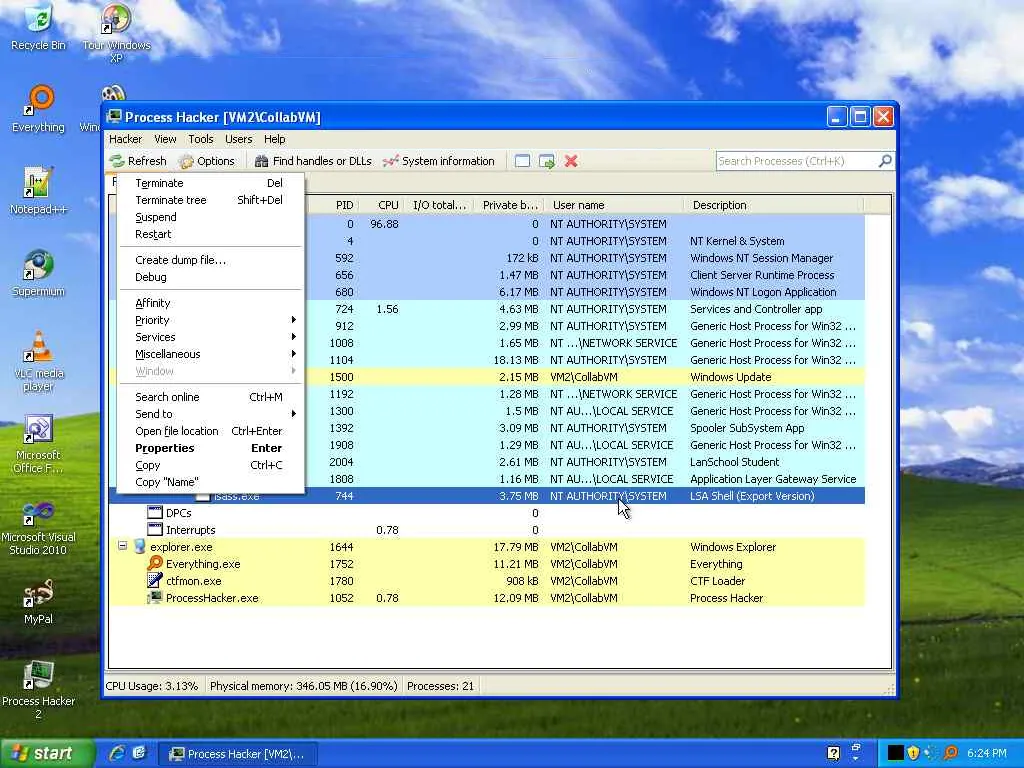Select the explorer.exe process row

point(487,547)
